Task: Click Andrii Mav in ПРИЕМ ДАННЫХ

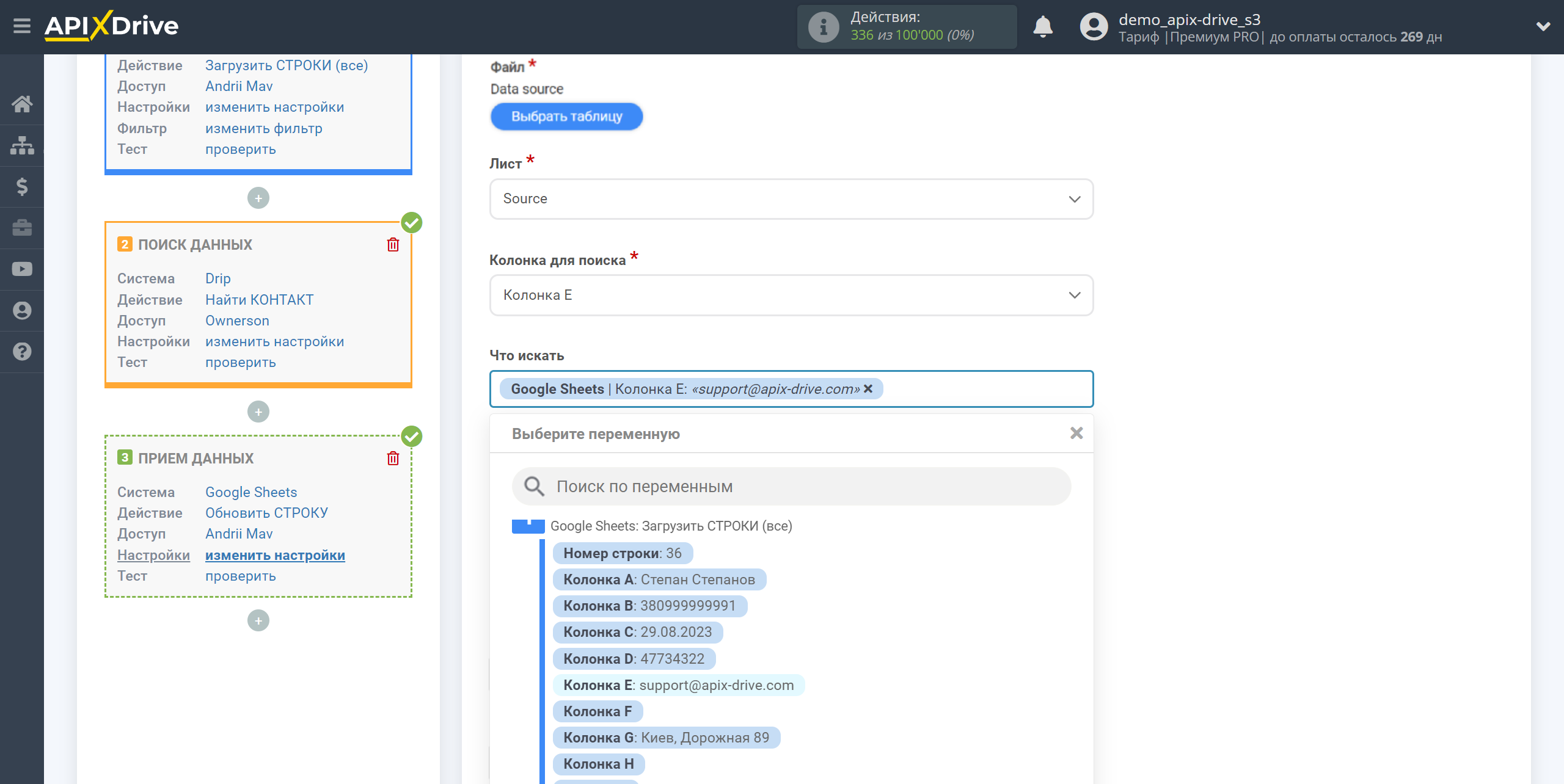Action: pyautogui.click(x=239, y=534)
